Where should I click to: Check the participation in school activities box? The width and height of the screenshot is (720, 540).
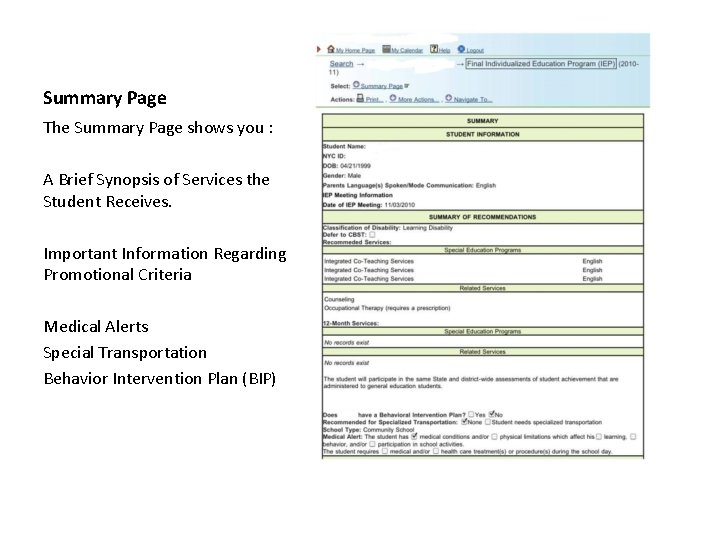click(x=372, y=444)
